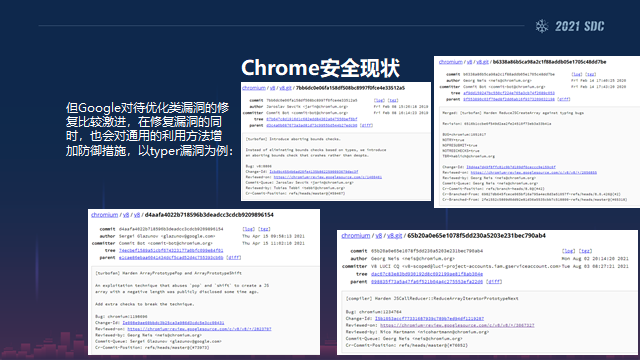Click the slide title 'Chrome安全现状'
This screenshot has width=640, height=360.
tap(320, 68)
